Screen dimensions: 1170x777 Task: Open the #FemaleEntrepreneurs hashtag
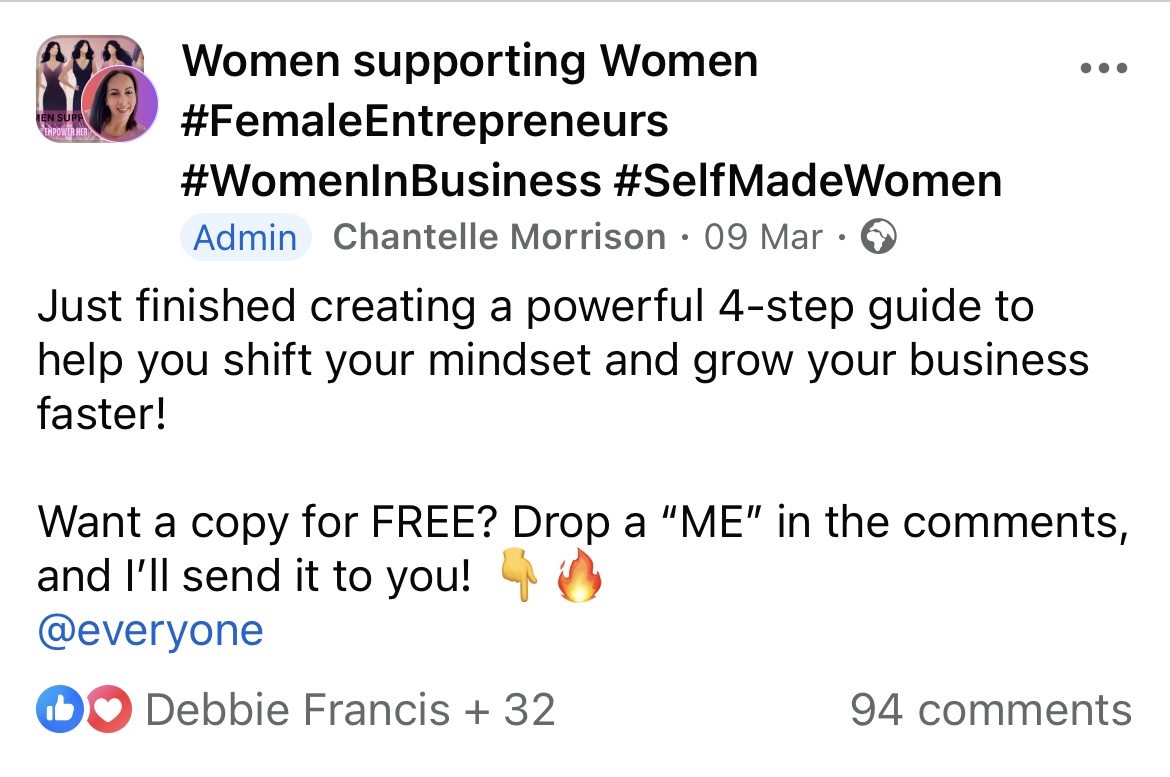coord(425,122)
